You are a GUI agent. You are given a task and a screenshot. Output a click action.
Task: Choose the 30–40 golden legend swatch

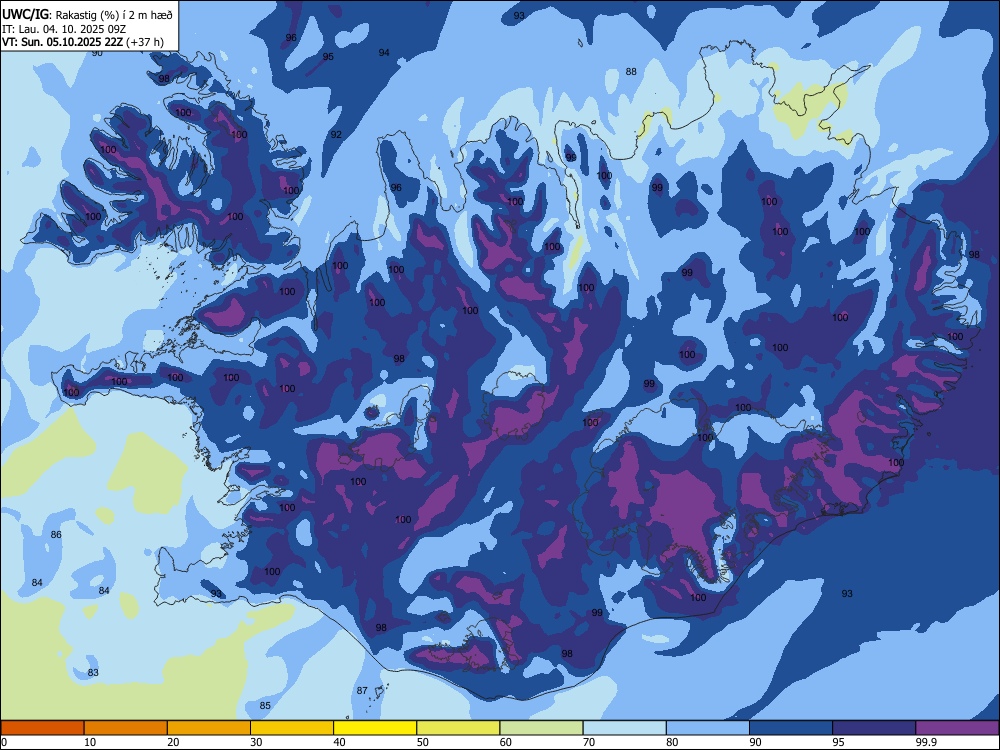pos(292,728)
